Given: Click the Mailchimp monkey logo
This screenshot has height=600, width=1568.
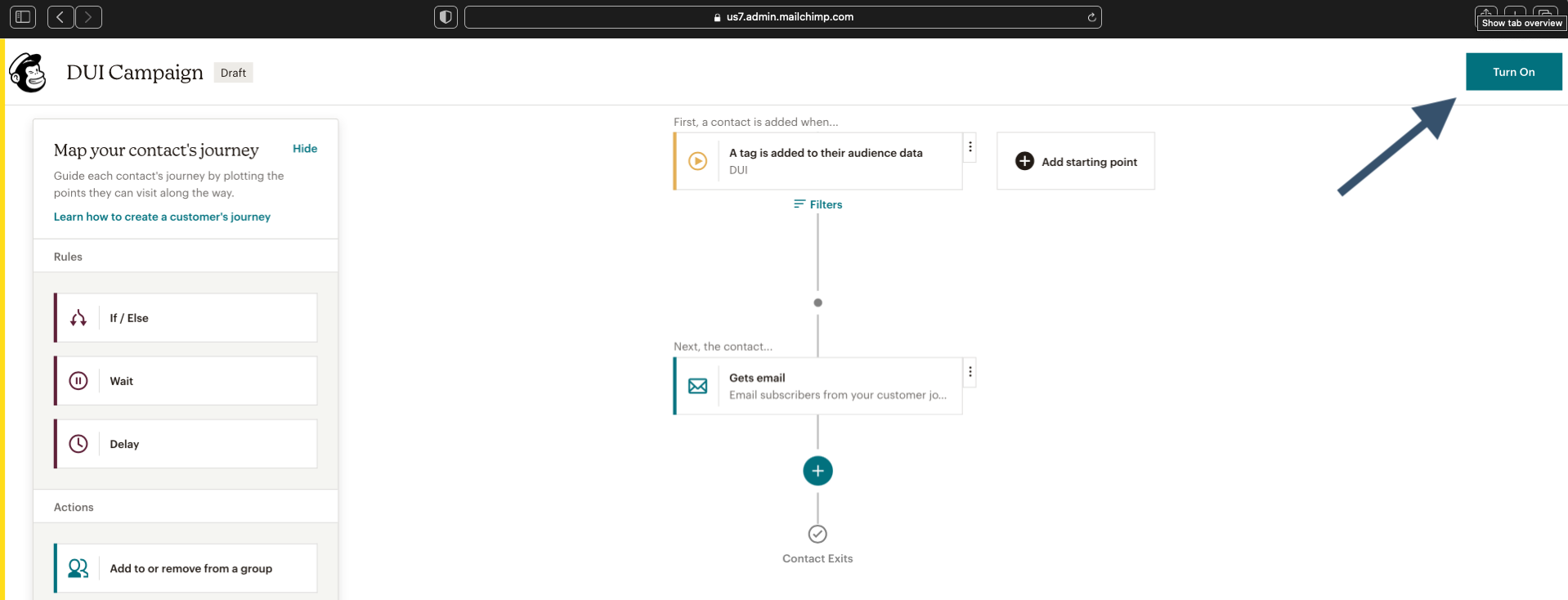Looking at the screenshot, I should tap(28, 73).
